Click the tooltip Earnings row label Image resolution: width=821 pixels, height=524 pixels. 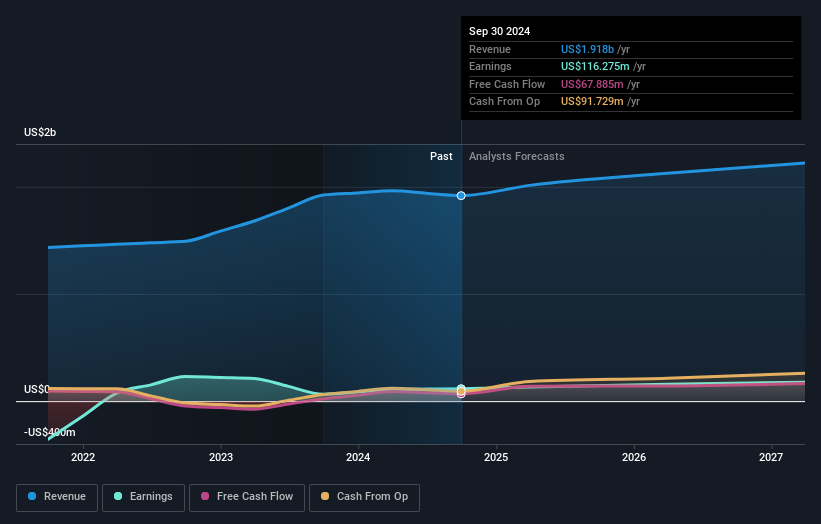coord(490,66)
